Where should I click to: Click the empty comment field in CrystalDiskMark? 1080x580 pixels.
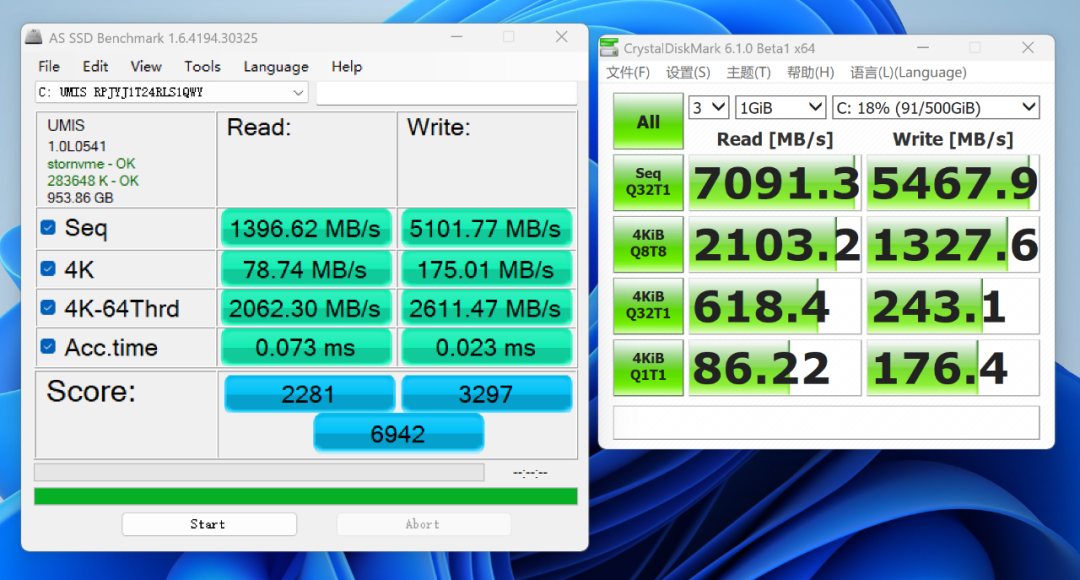pyautogui.click(x=826, y=422)
